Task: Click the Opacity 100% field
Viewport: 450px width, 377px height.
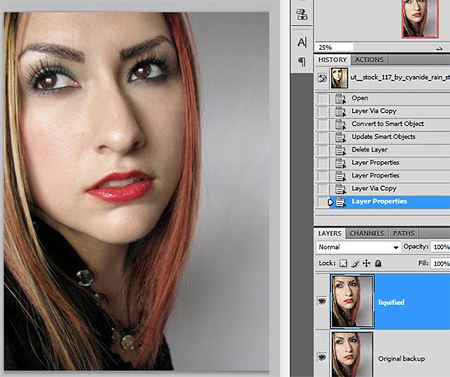Action: [440, 247]
